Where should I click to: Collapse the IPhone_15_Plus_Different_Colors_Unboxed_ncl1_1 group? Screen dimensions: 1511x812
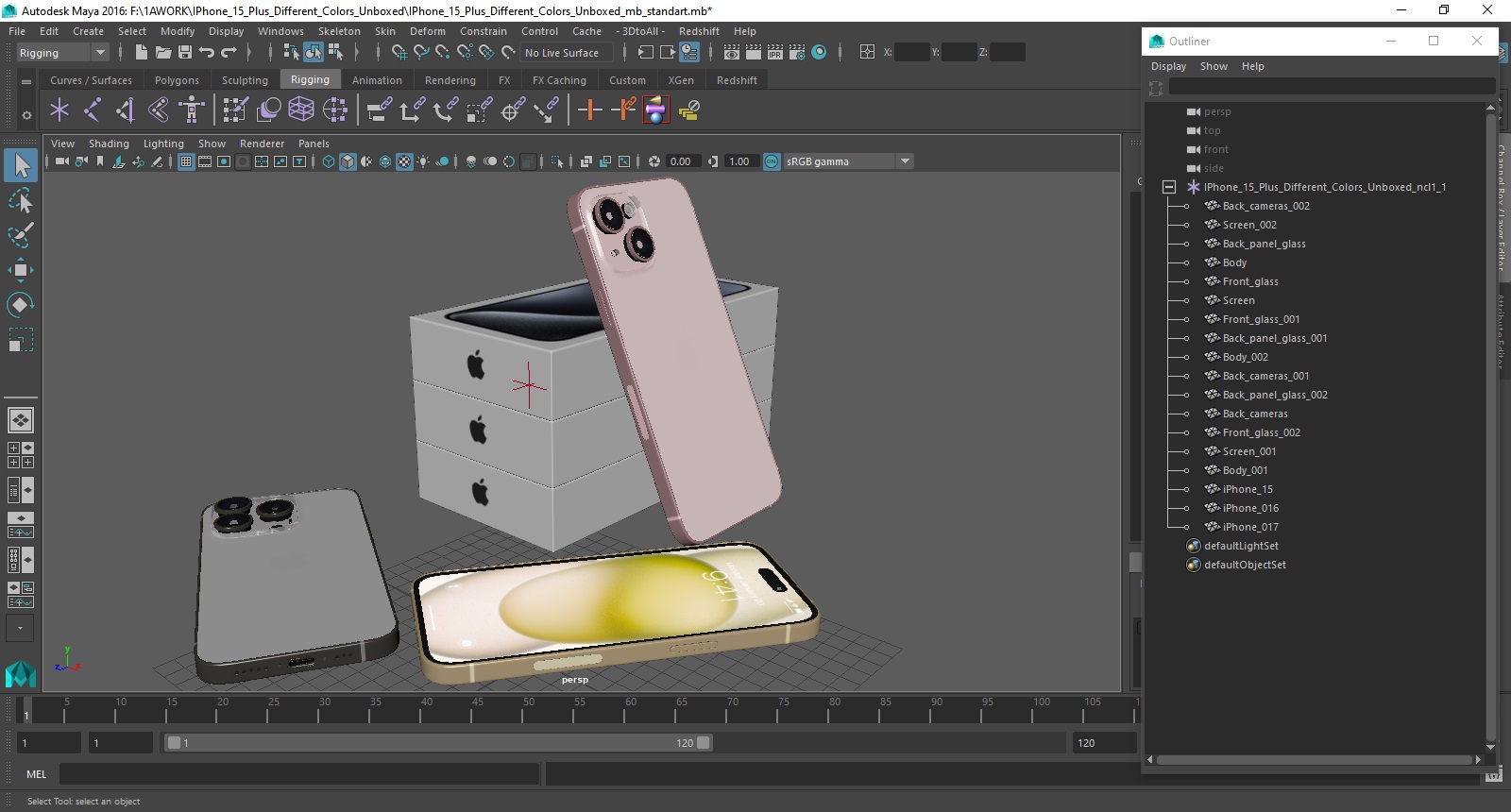pos(1169,187)
